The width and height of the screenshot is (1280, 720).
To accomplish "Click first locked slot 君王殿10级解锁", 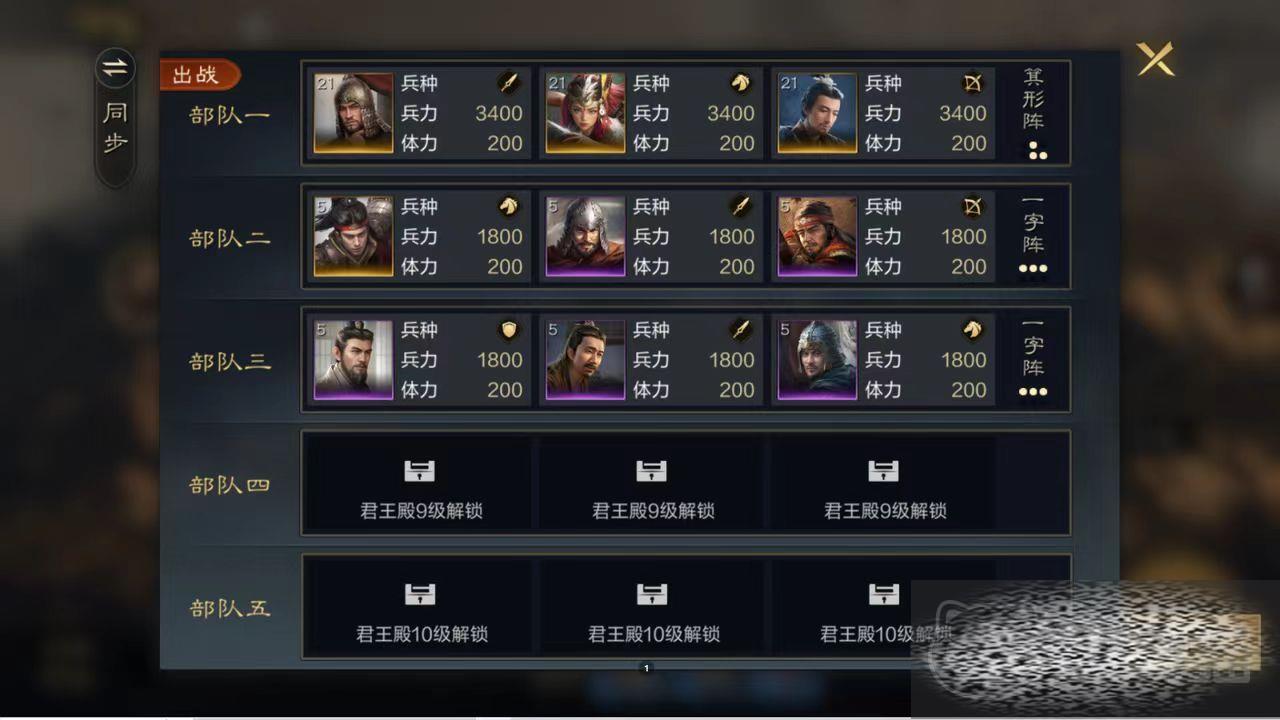I will tap(421, 607).
